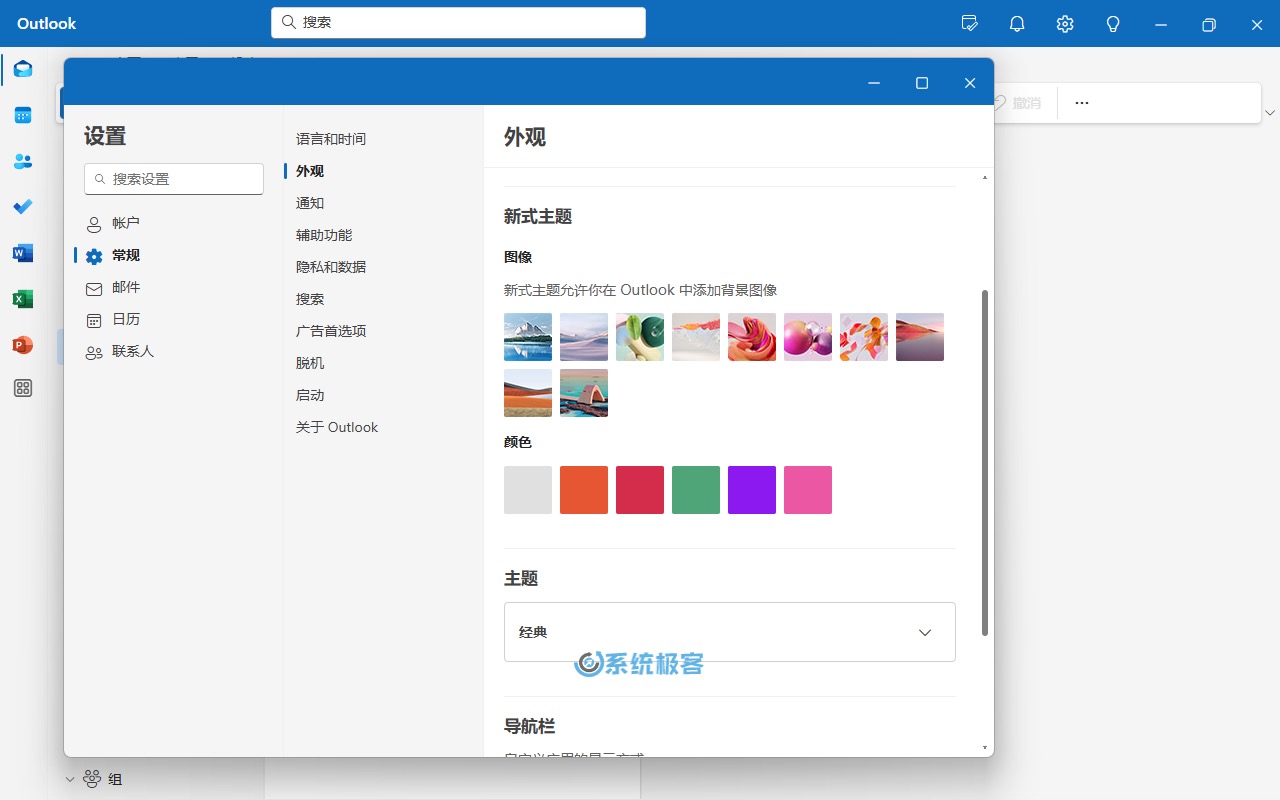Click the scroll-up arrow of settings panel
The height and width of the screenshot is (800, 1280).
[985, 177]
